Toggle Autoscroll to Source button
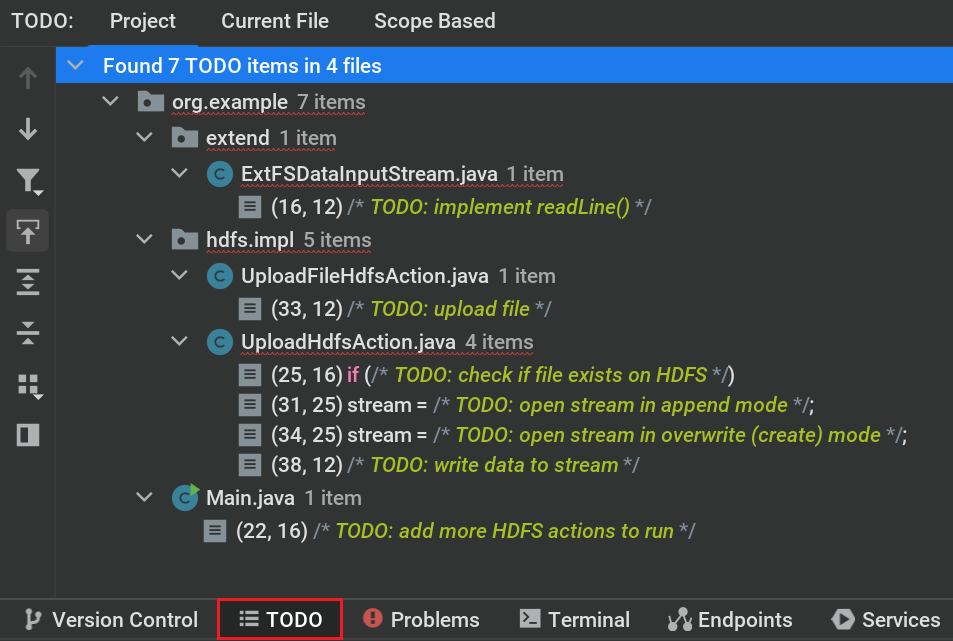 pos(28,231)
